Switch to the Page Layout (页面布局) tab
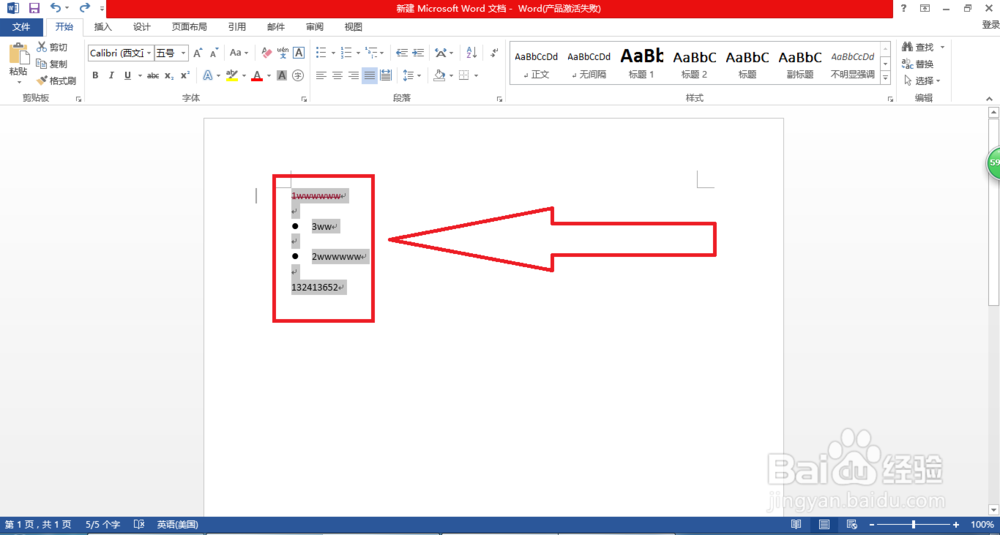1000x535 pixels. 189,27
